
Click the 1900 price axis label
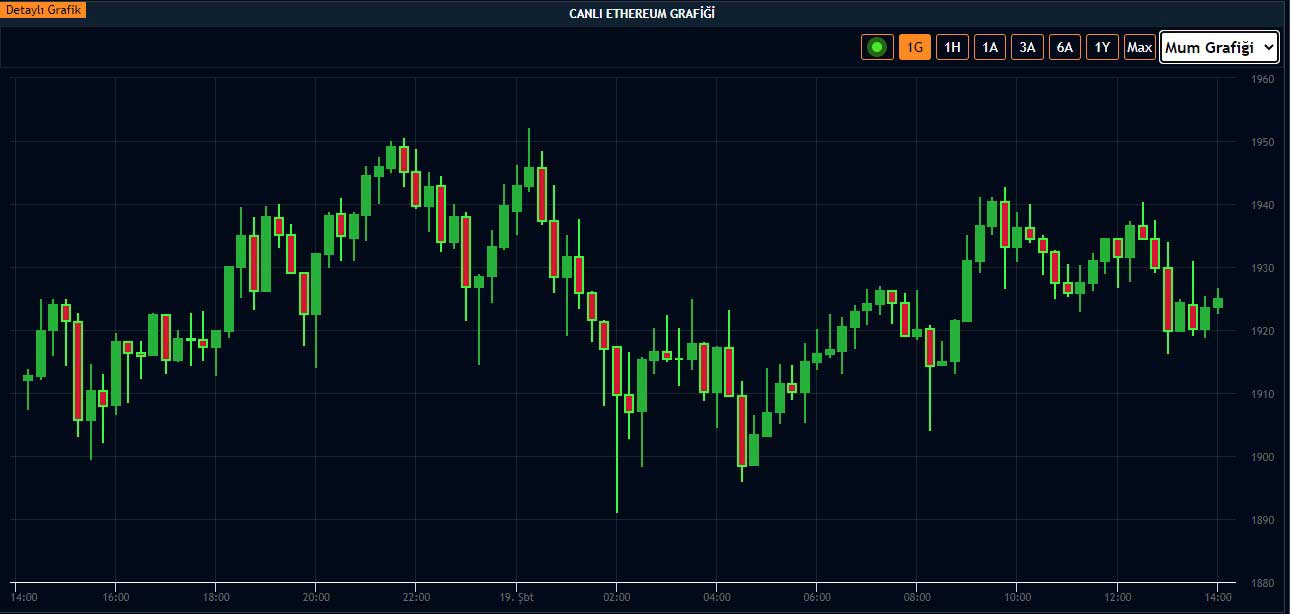(x=1263, y=457)
